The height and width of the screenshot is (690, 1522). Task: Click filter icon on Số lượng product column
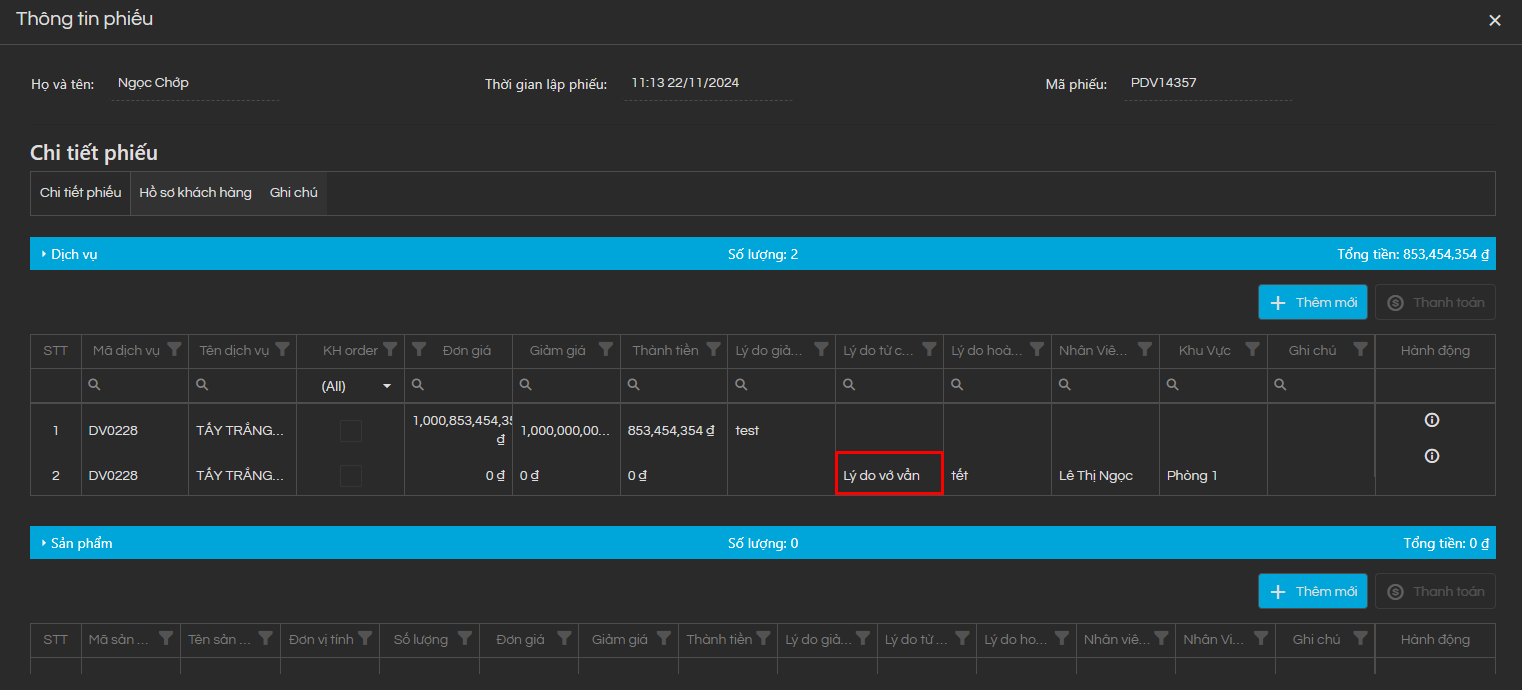(464, 638)
